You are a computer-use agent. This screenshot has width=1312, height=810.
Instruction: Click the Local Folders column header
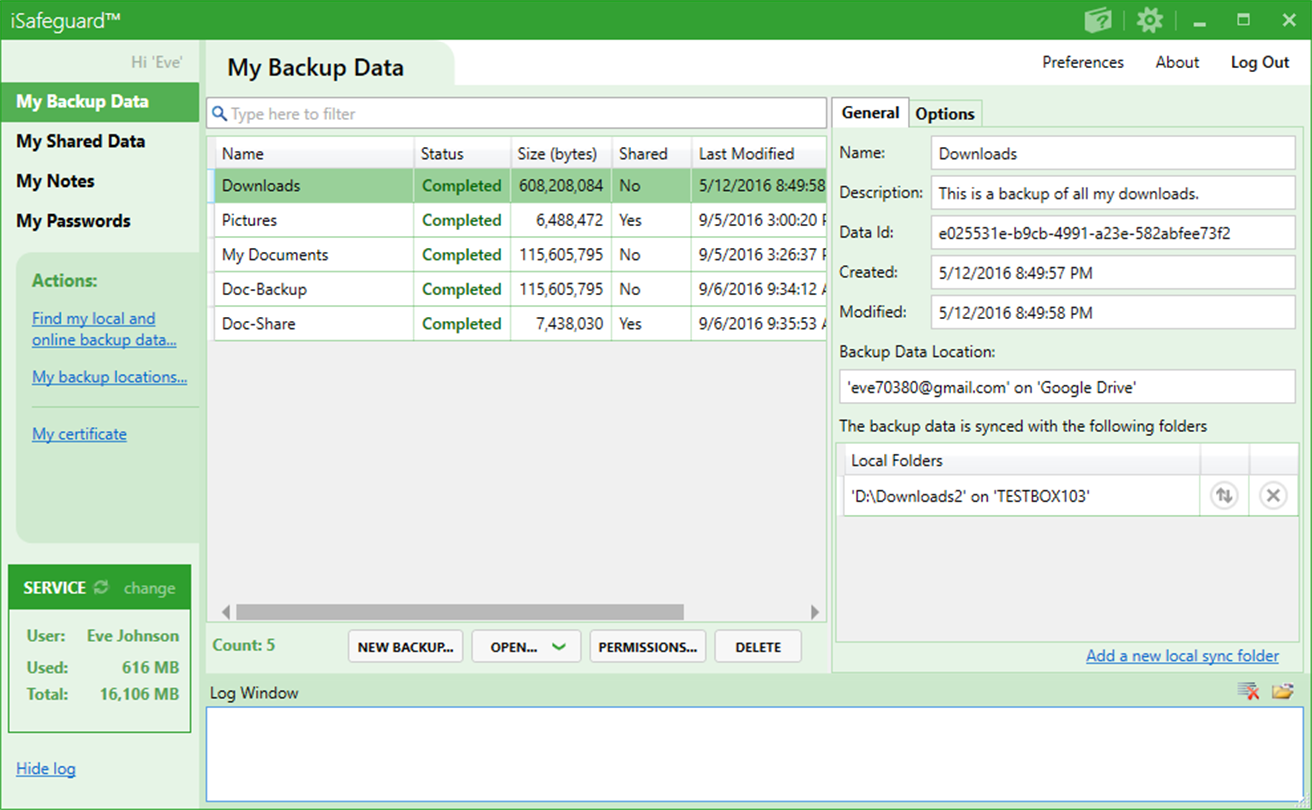[x=1021, y=460]
